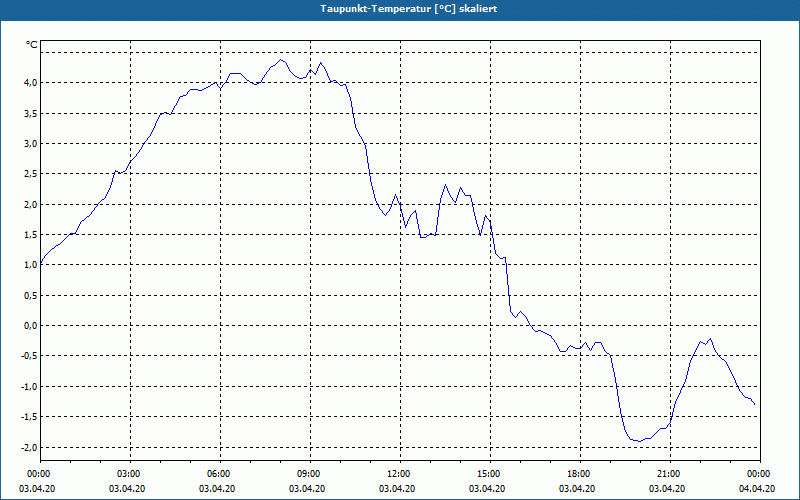Select the 1,5 y-axis label
The width and height of the screenshot is (800, 500).
click(31, 235)
